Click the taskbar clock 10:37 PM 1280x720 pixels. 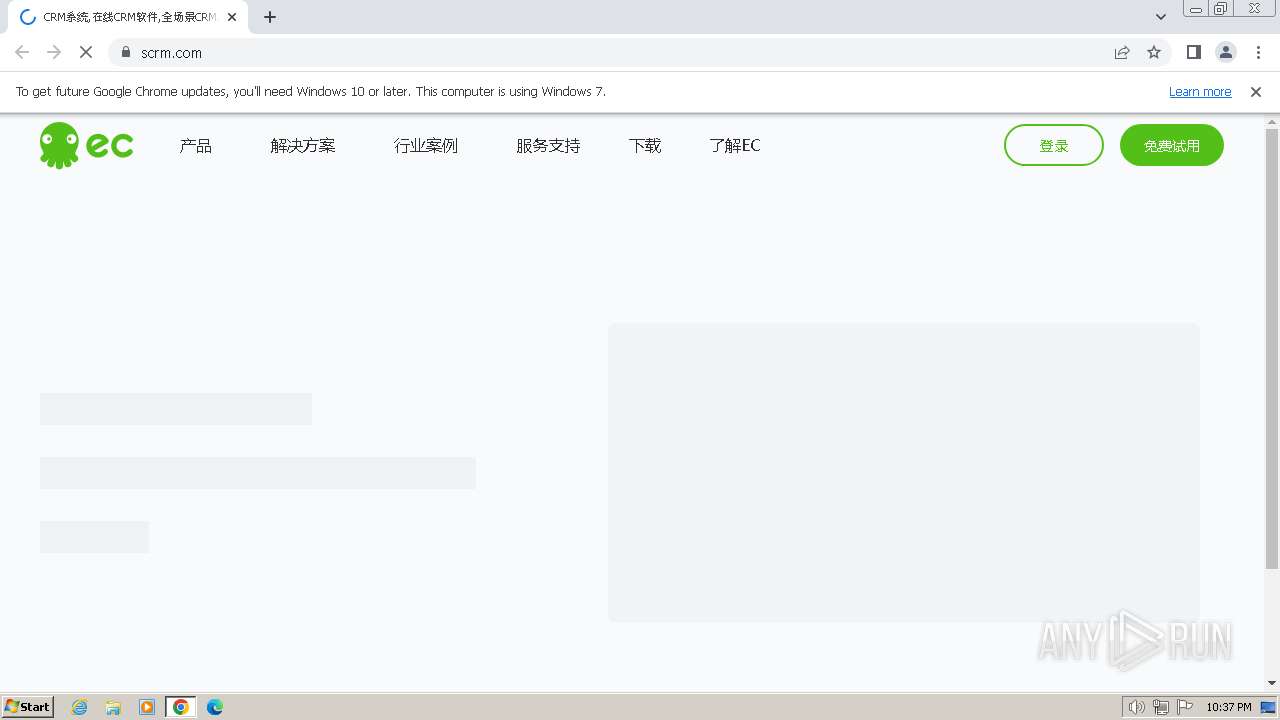coord(1228,707)
